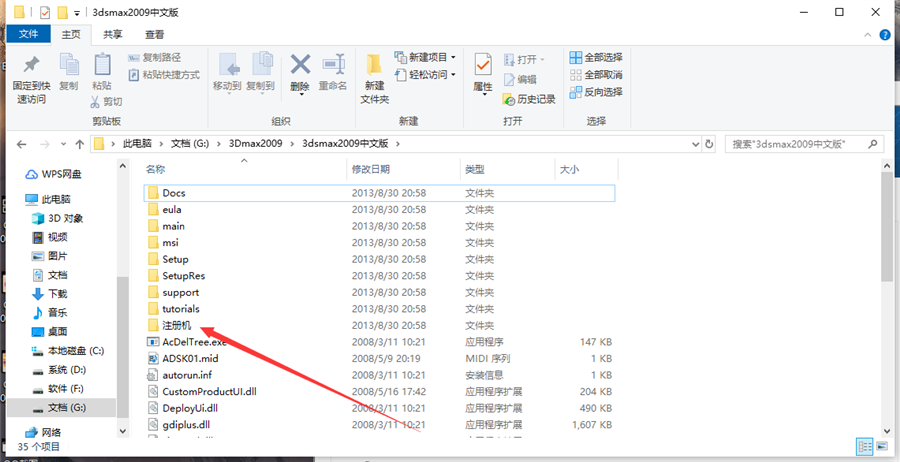Select 本地磁盘 (C:) in navigation pane
900x462 pixels.
pos(68,350)
